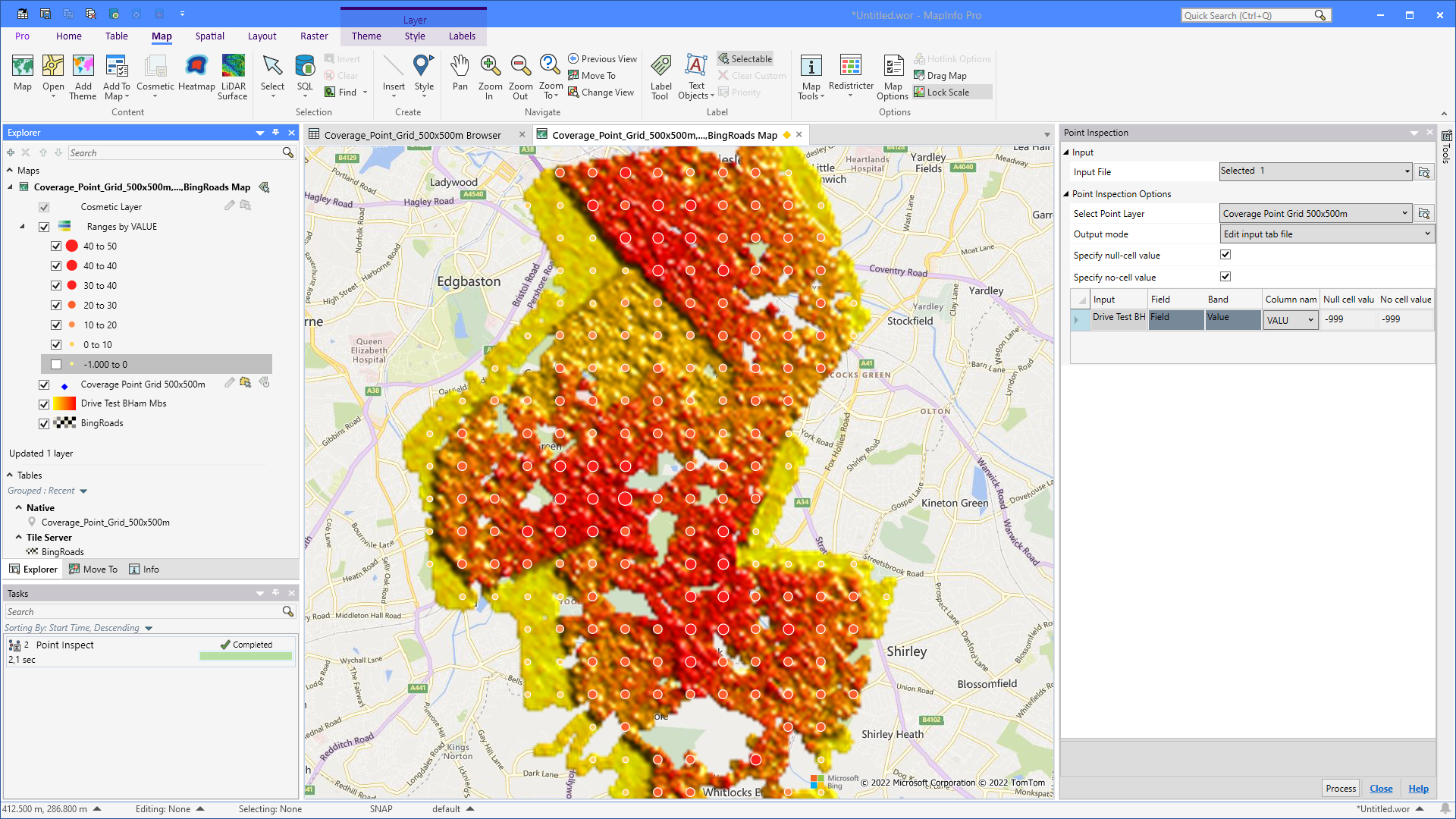Open Select Point Layer dropdown
Image resolution: width=1456 pixels, height=819 pixels.
[x=1404, y=214]
